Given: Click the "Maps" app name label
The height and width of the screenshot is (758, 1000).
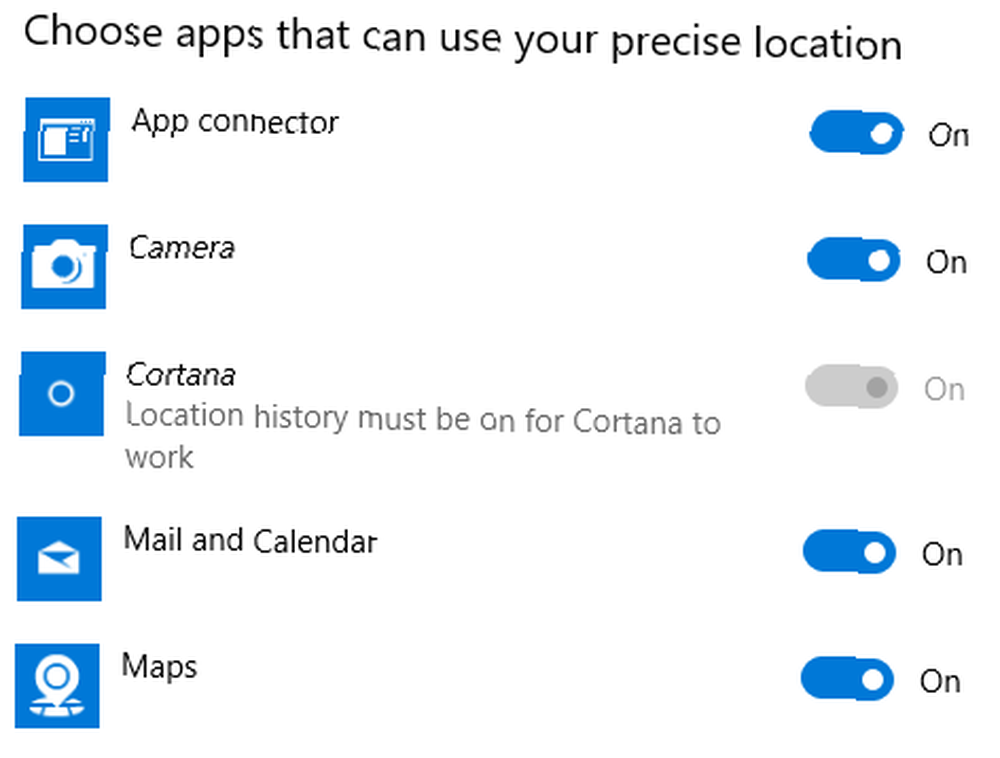Looking at the screenshot, I should [x=159, y=667].
